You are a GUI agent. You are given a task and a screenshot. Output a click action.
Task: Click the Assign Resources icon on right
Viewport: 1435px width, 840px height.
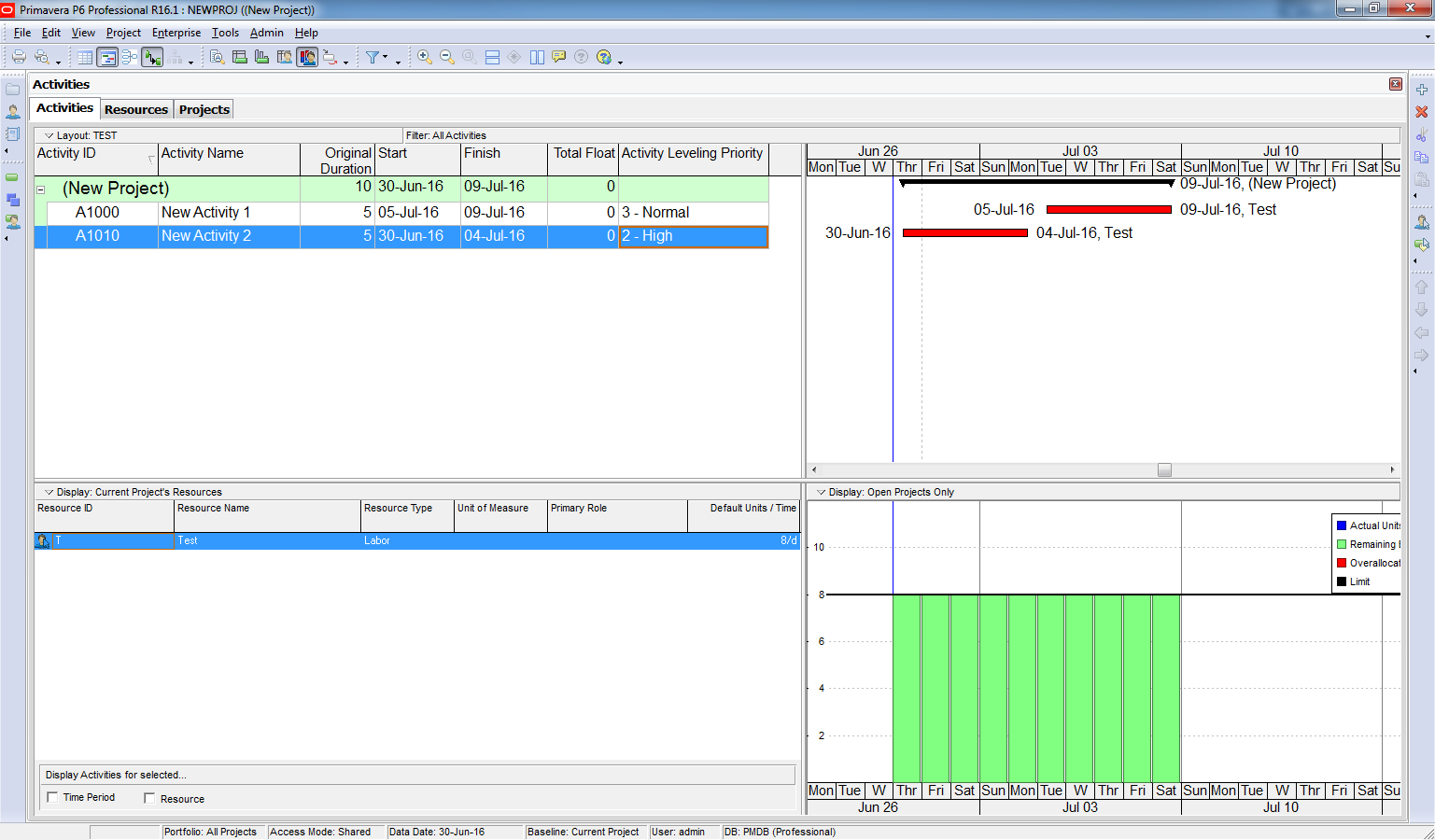pyautogui.click(x=1421, y=222)
